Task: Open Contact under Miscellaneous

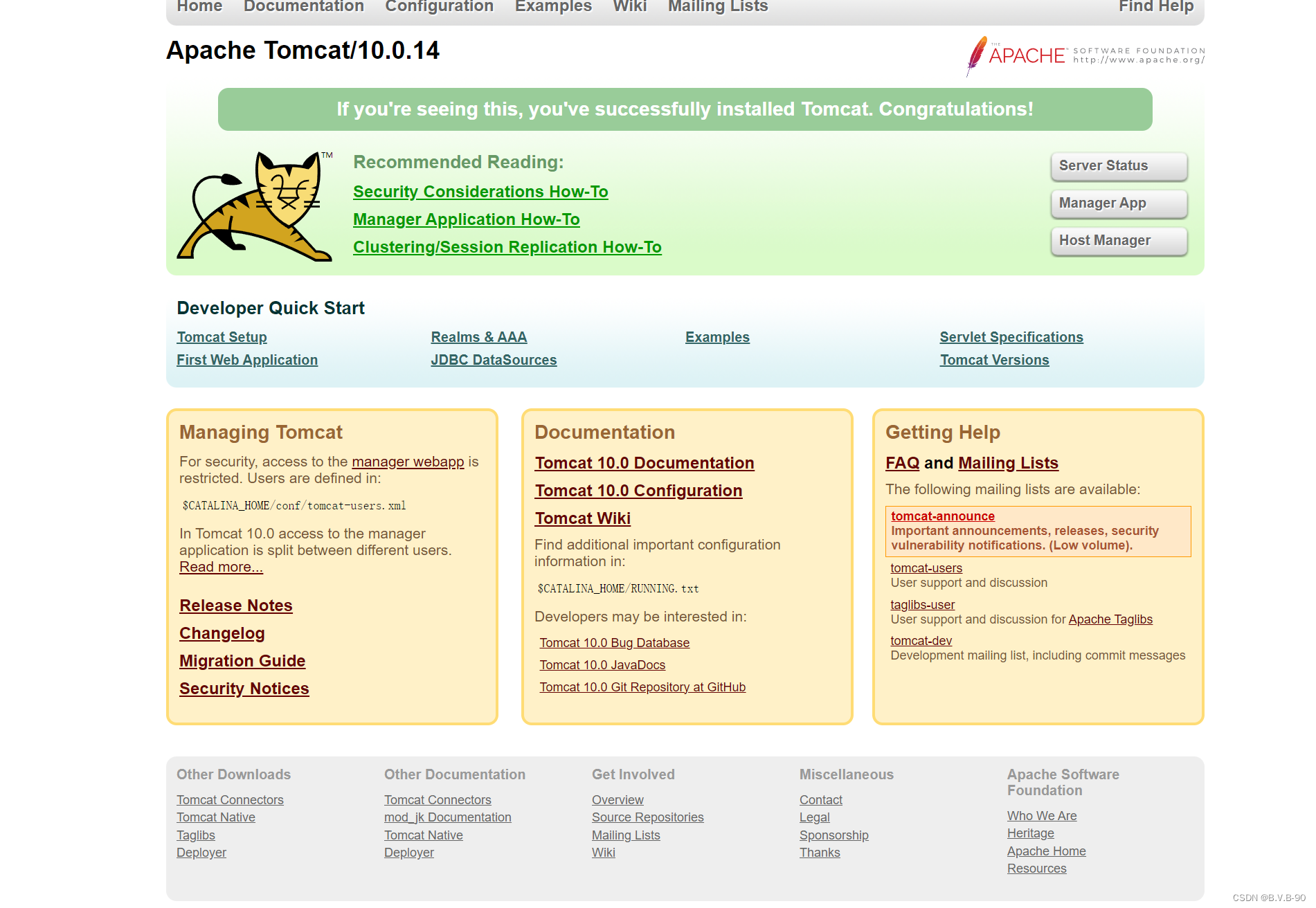Action: click(x=821, y=800)
